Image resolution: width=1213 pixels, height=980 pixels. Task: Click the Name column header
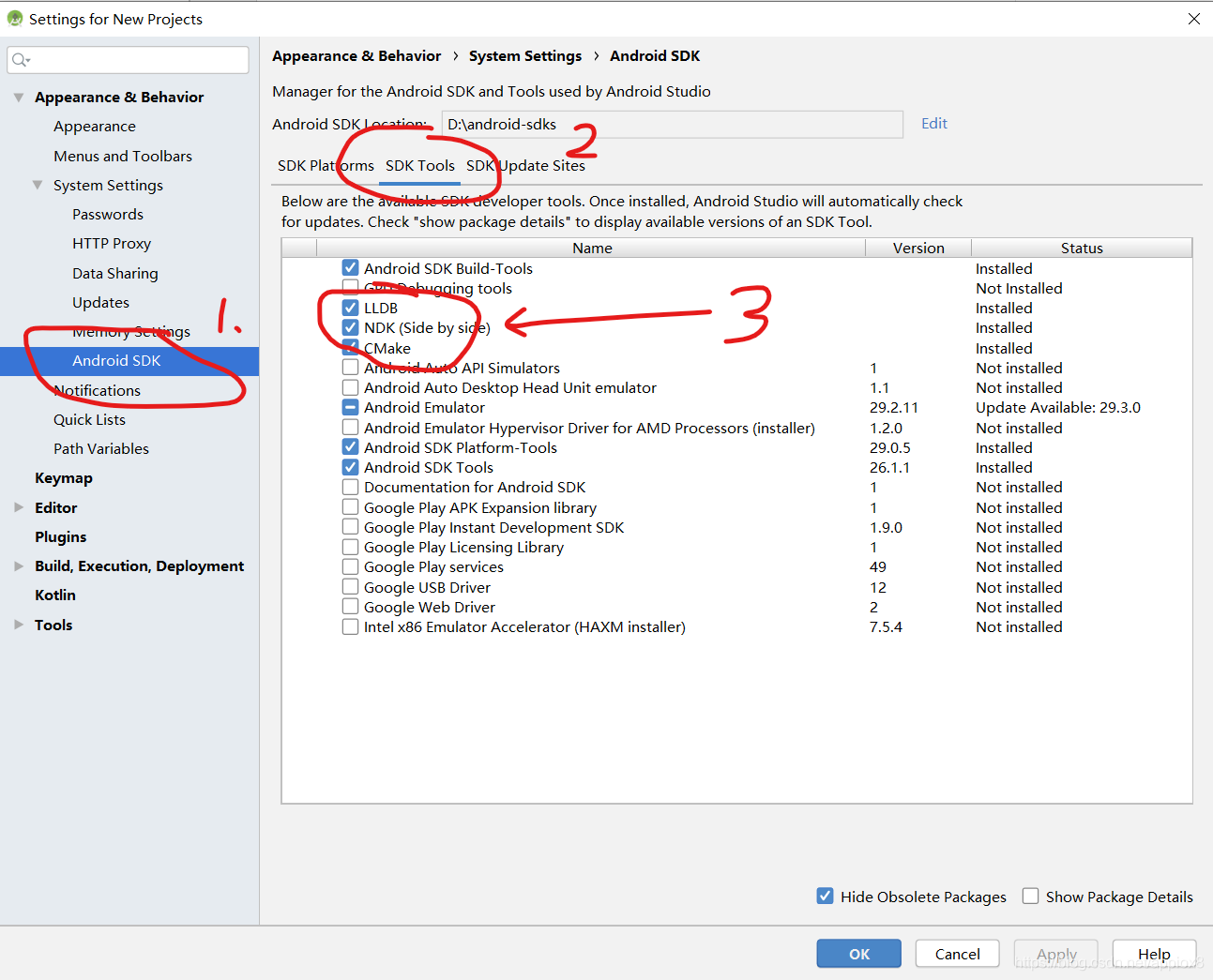pos(592,248)
